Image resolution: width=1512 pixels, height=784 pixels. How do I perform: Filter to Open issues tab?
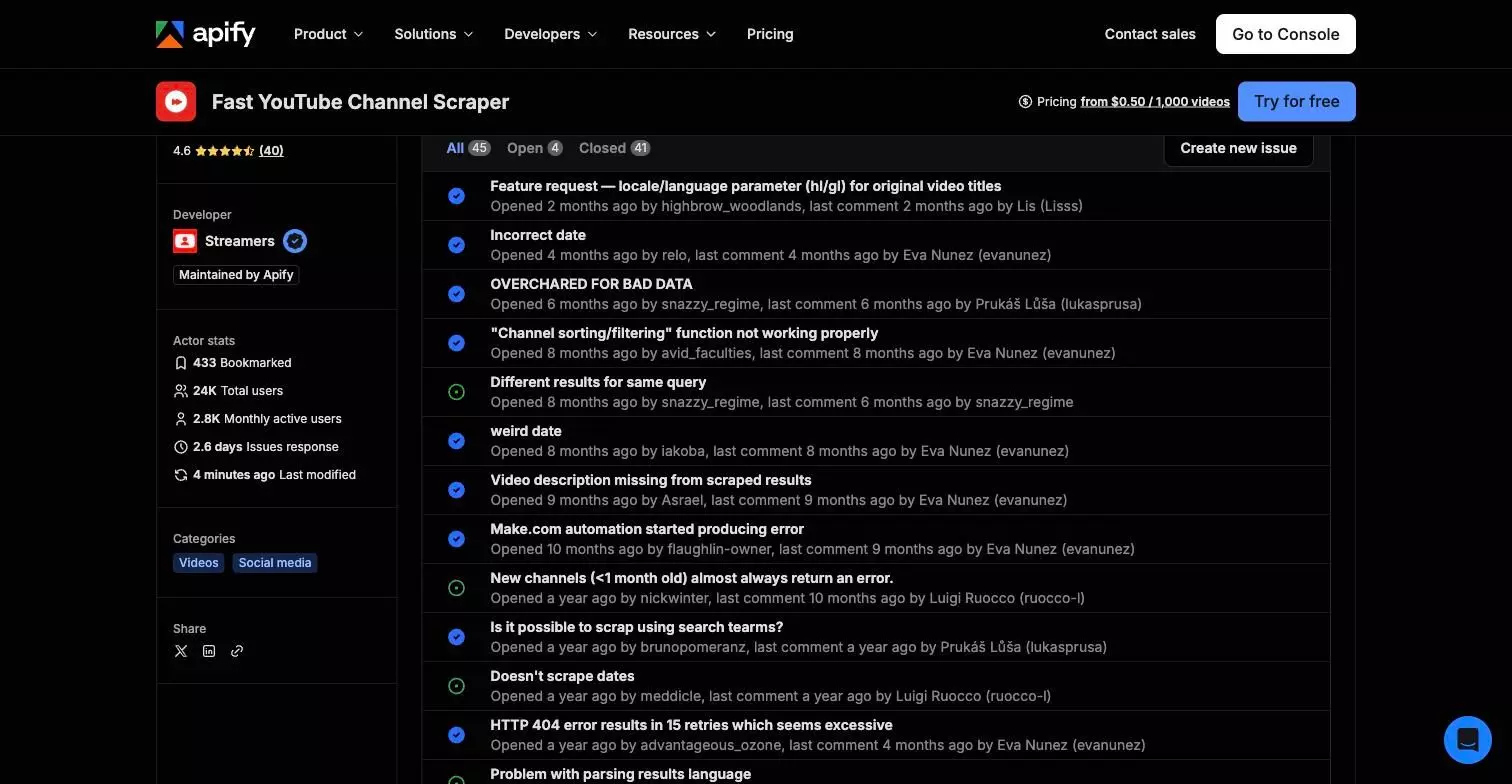535,148
